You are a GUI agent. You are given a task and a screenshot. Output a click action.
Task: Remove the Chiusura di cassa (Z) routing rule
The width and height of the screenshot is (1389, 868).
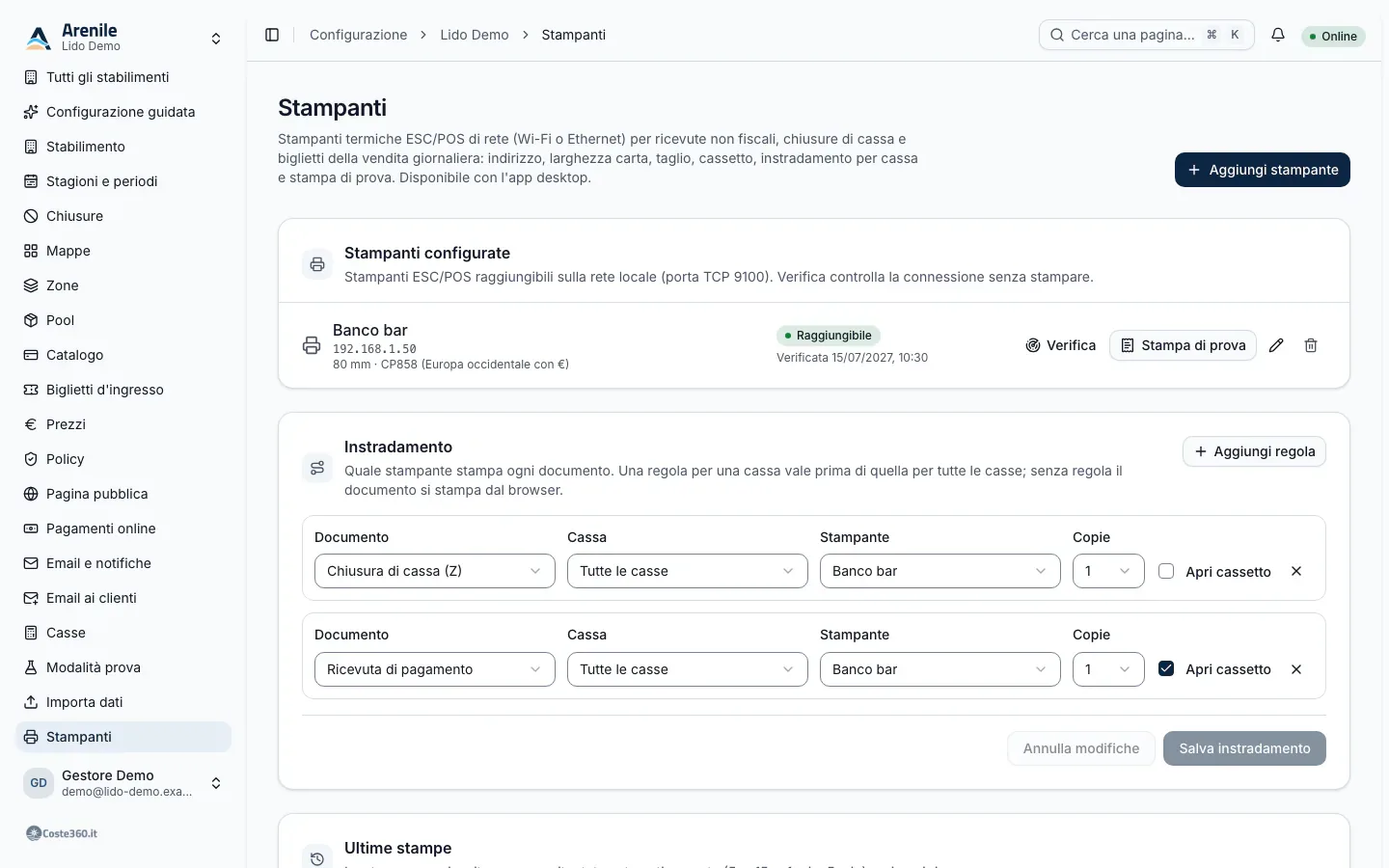(x=1296, y=571)
